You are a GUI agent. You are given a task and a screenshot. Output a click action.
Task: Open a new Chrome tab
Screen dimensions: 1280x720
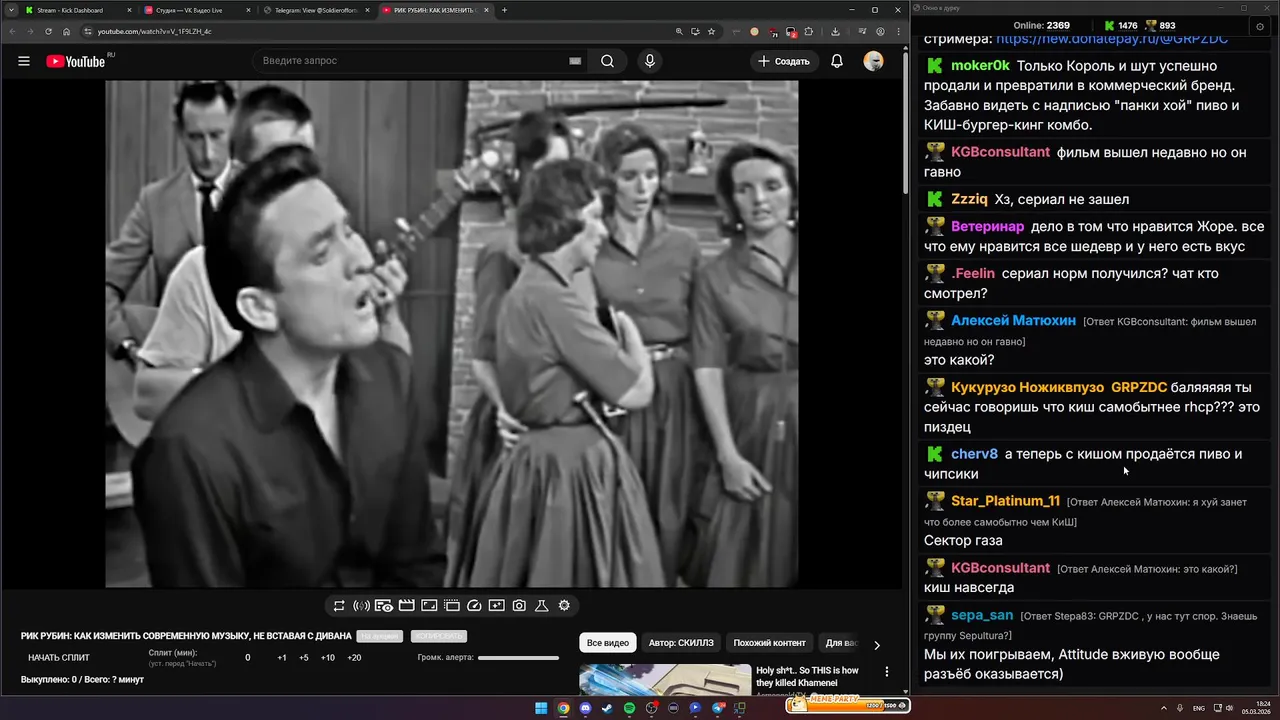pos(504,10)
